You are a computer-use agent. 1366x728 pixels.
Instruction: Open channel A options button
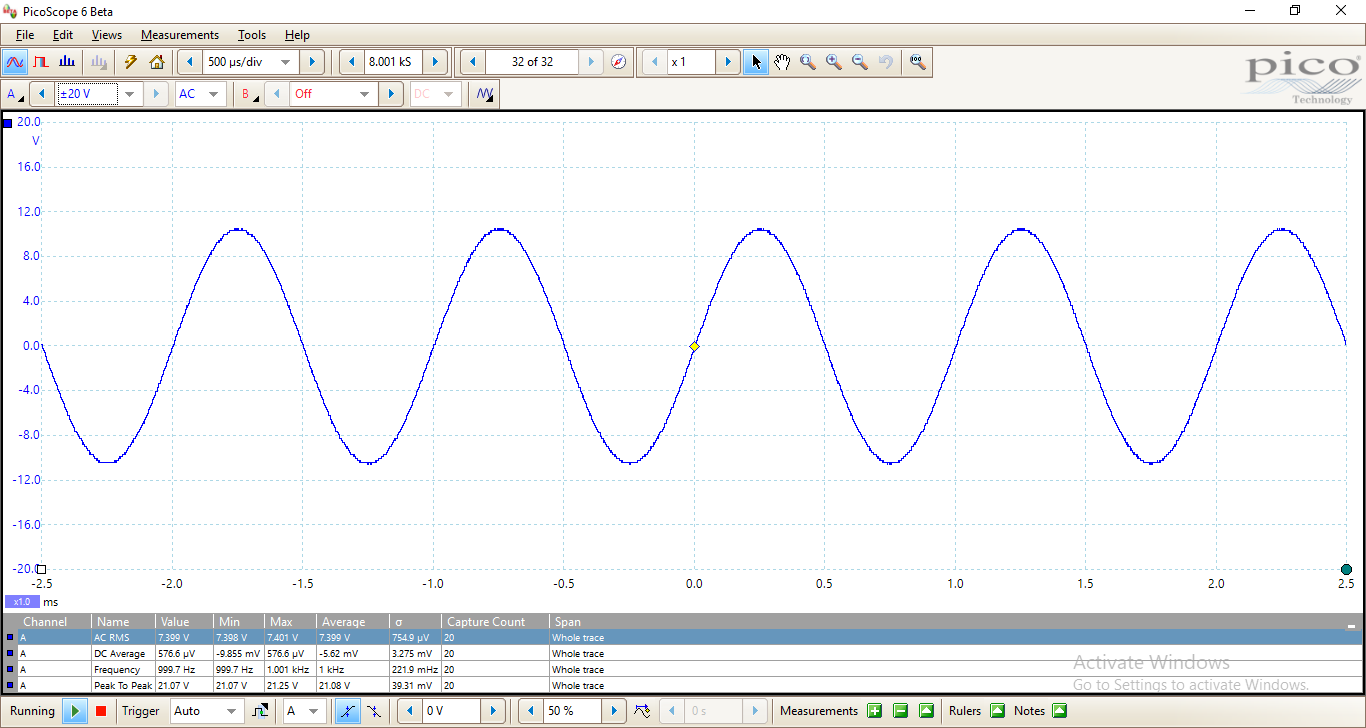[x=15, y=94]
